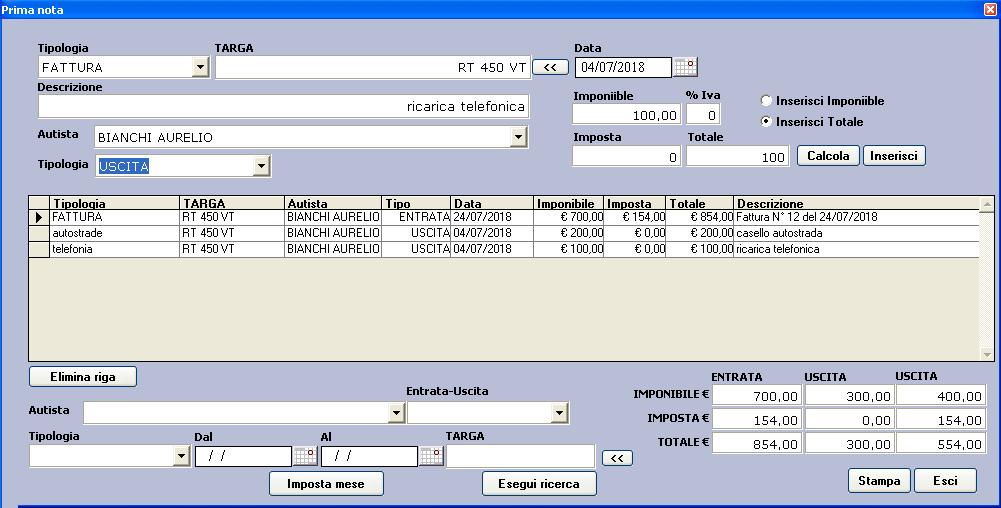Open Tipologia dropdown showing USCITA
The image size is (1001, 508).
(261, 167)
